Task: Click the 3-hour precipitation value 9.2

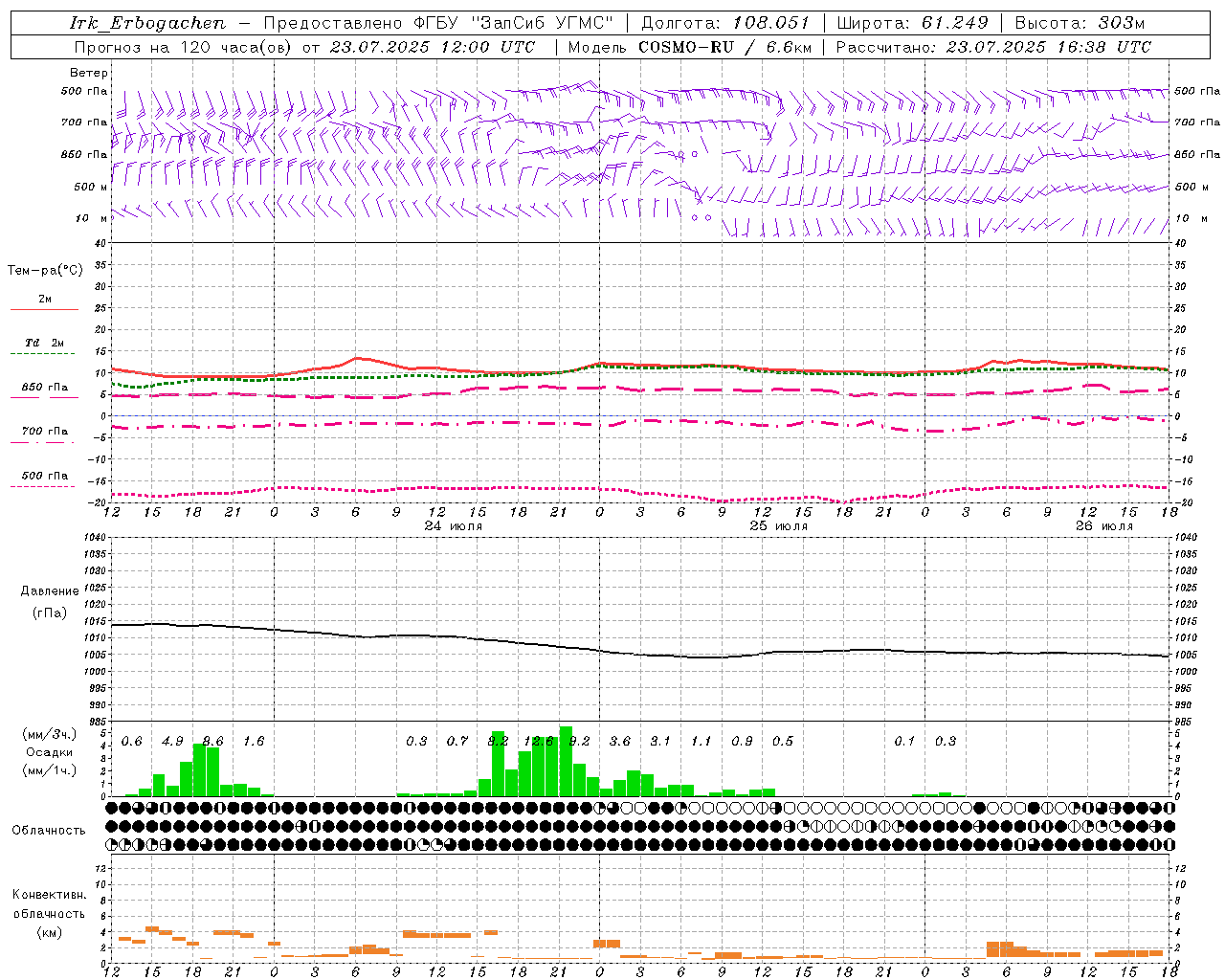Action: 579,741
